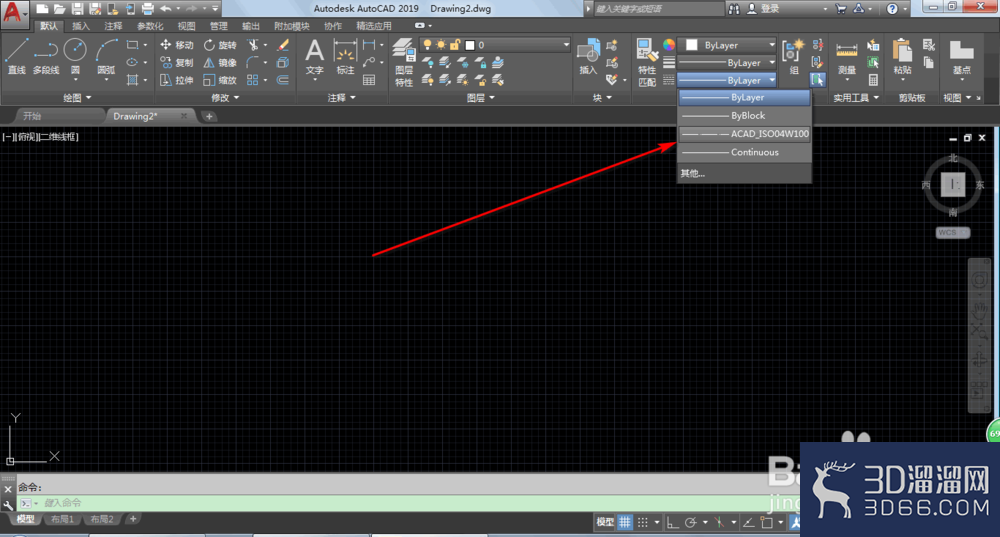Click the Paste (粘贴) tool
The height and width of the screenshot is (537, 1000).
point(902,56)
